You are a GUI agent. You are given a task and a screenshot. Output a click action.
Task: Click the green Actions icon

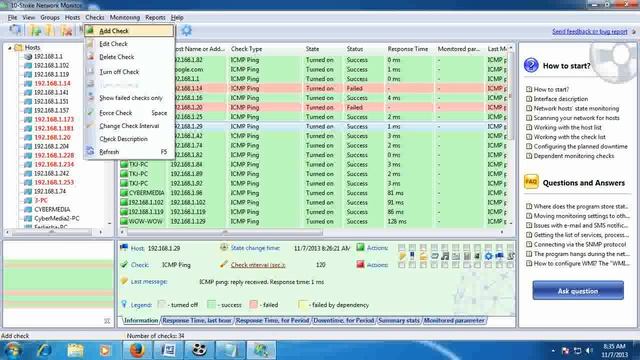pyautogui.click(x=360, y=247)
